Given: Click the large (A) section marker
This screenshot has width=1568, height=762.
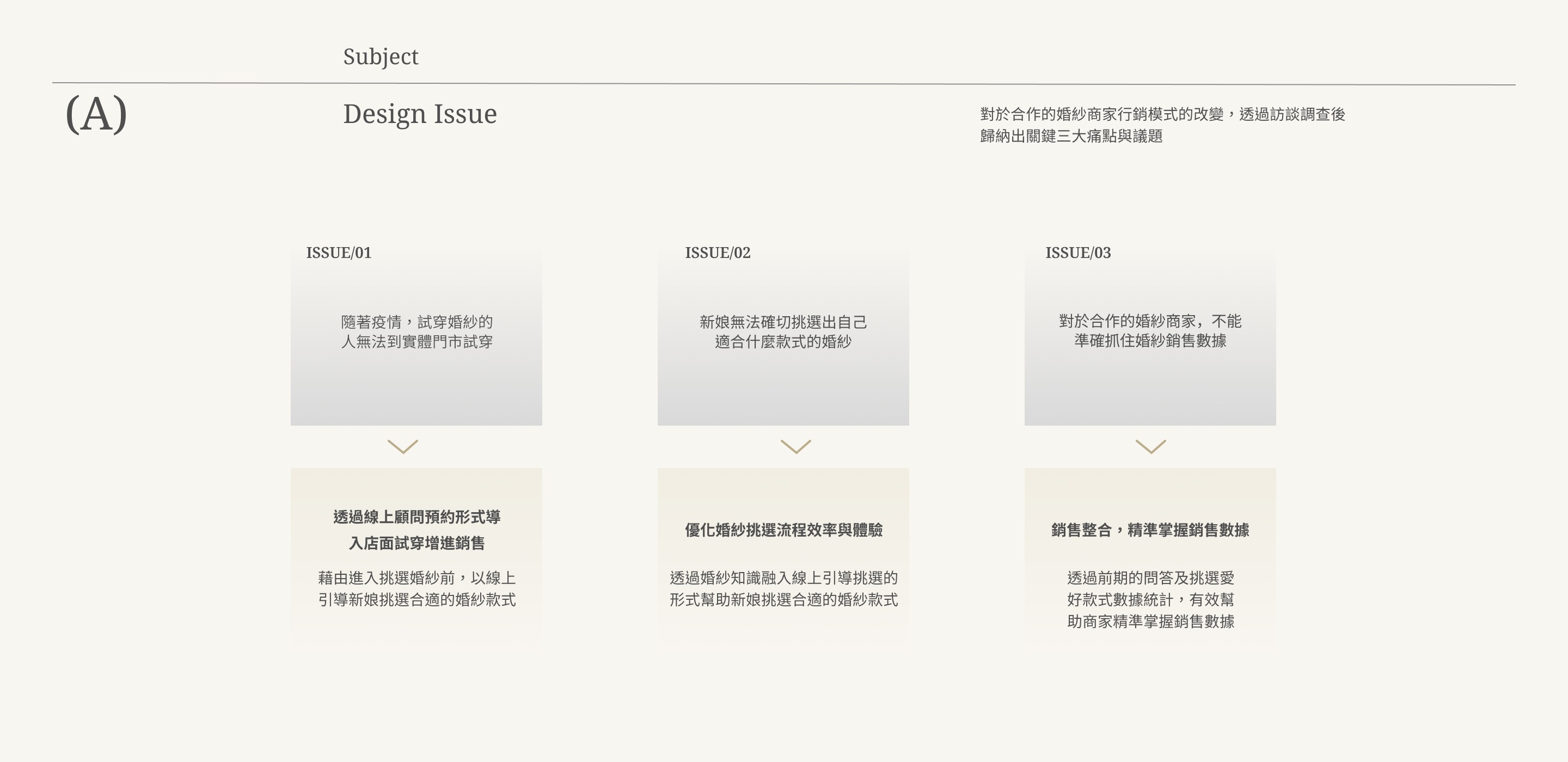Looking at the screenshot, I should pos(96,114).
